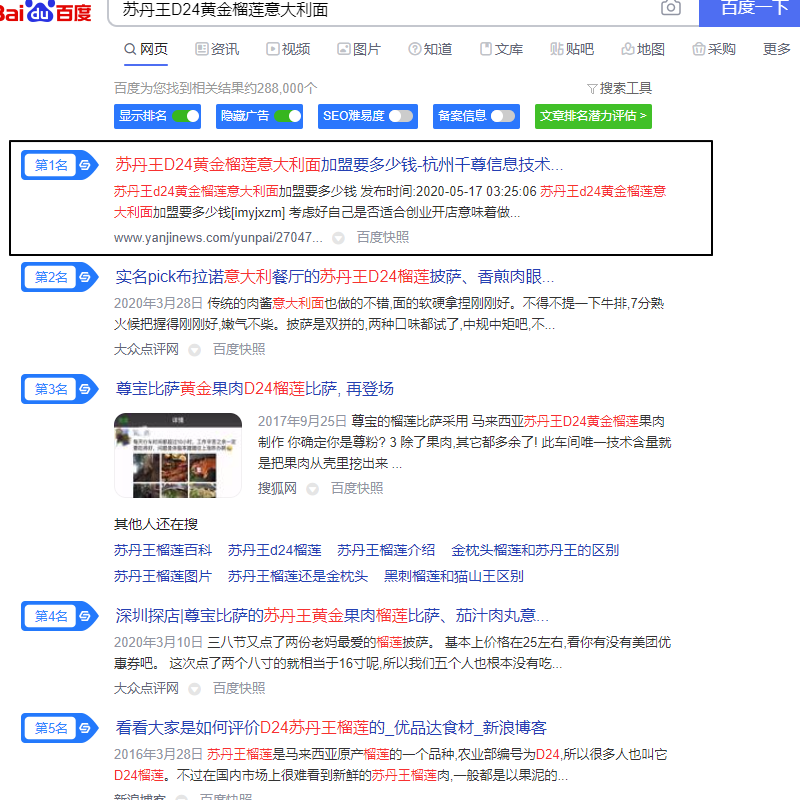Open 百度快照 for 搜狐网 result

pyautogui.click(x=357, y=489)
